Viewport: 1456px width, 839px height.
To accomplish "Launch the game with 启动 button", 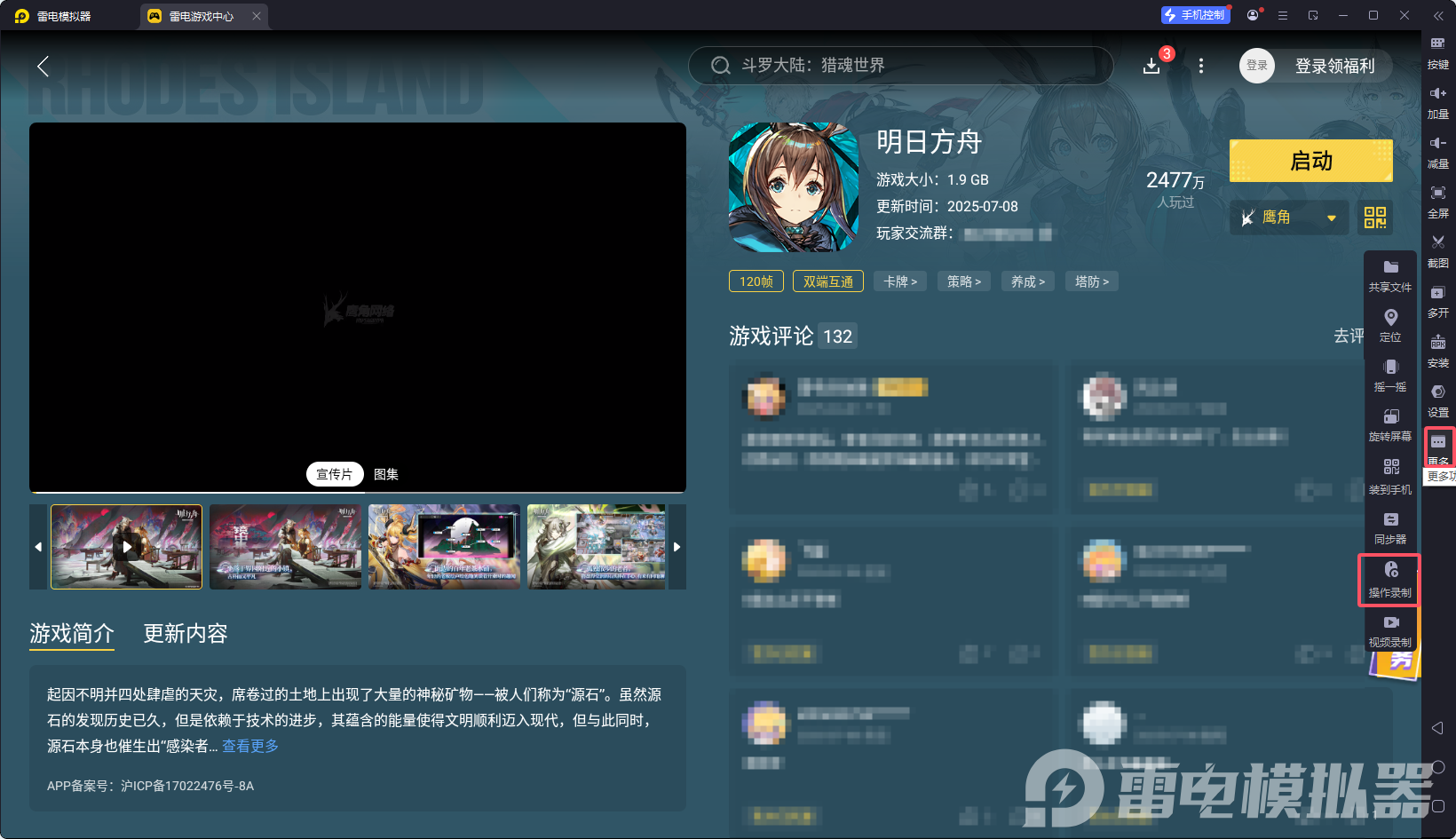I will click(1311, 161).
